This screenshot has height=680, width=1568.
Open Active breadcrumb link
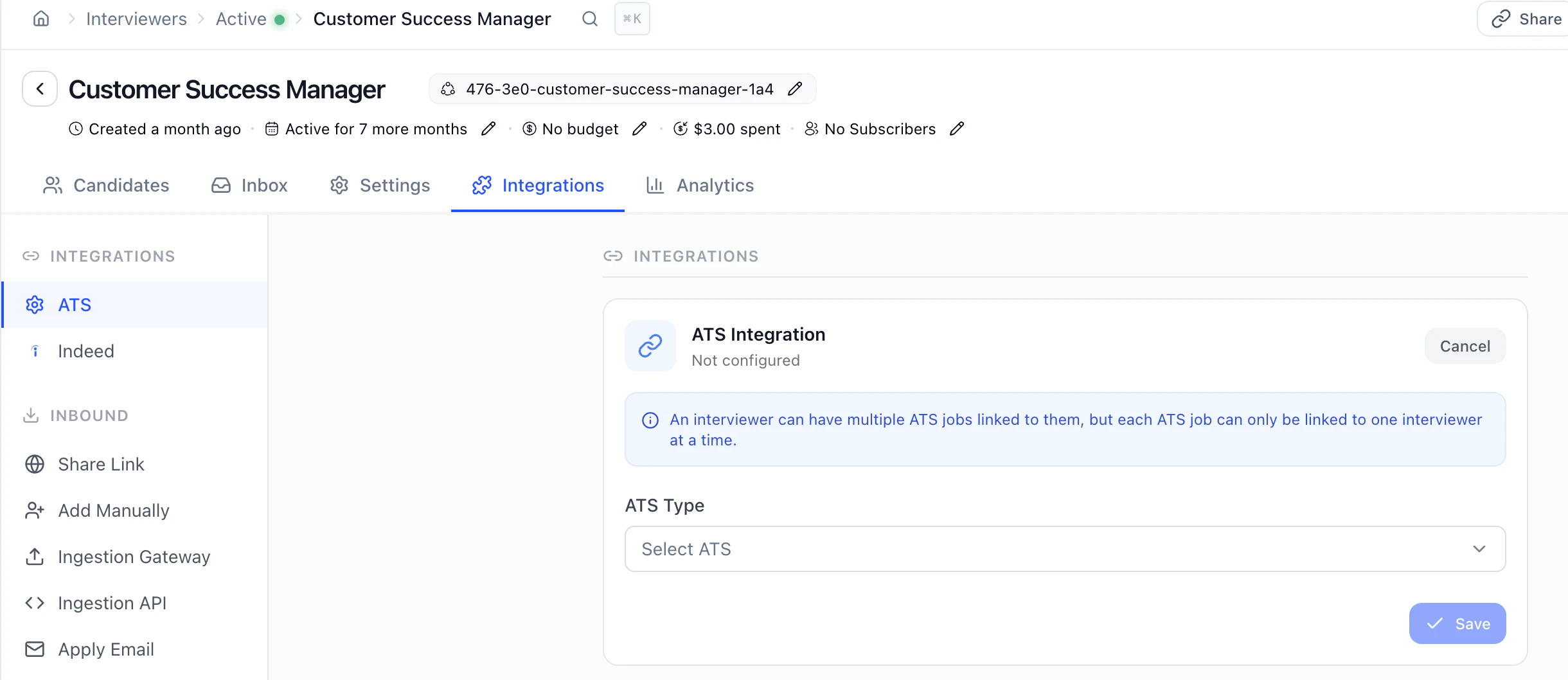coord(241,19)
